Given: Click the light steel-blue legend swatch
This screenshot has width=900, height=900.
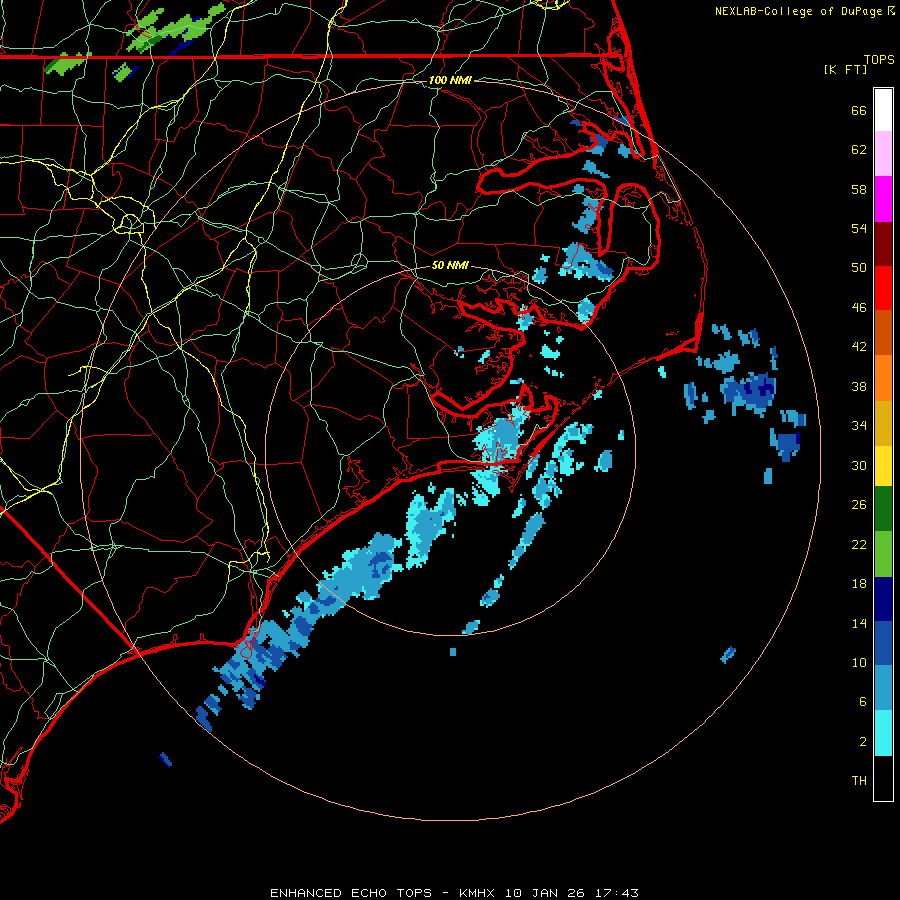Looking at the screenshot, I should coord(883,688).
